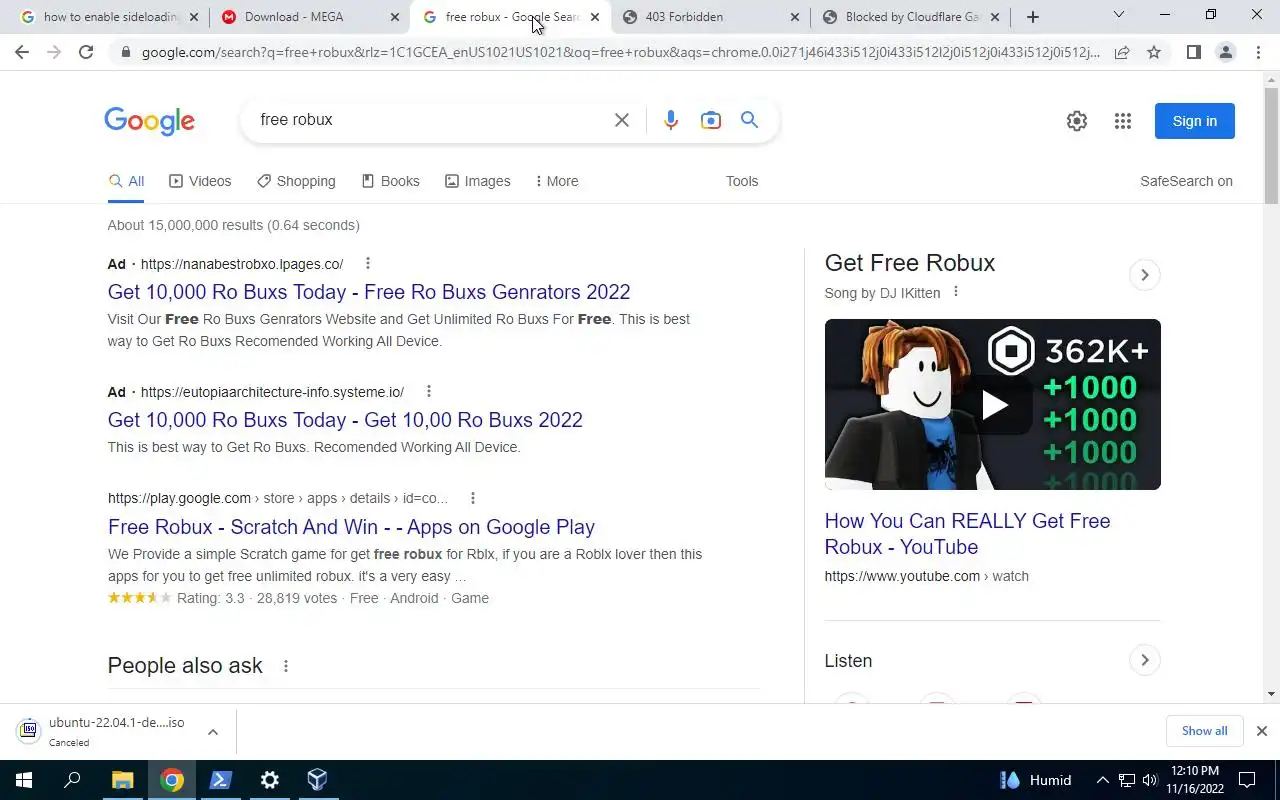The width and height of the screenshot is (1280, 800).
Task: Open options for eutopiaarchitecture ad
Action: 429,391
